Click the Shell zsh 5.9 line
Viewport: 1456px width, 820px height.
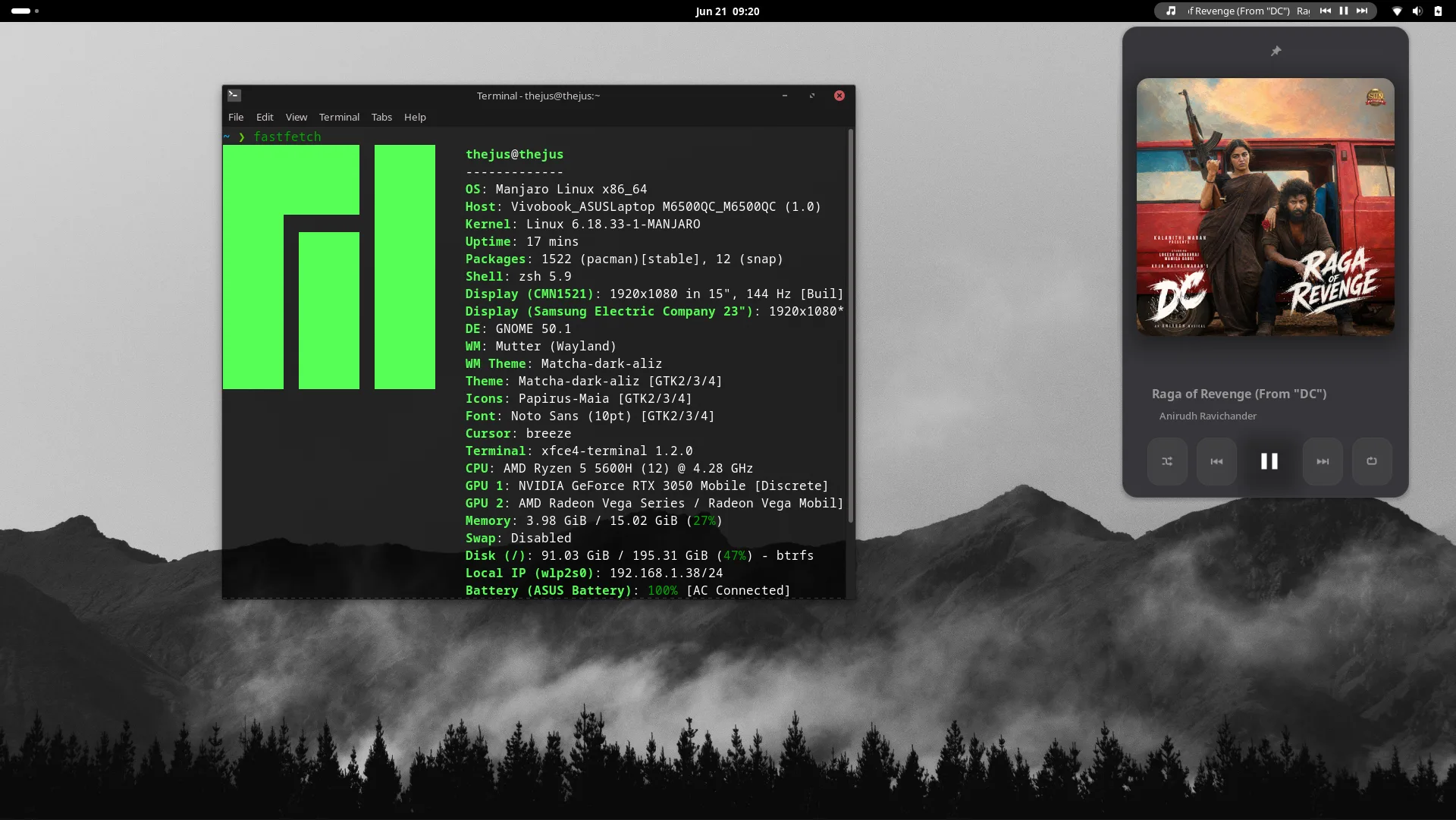tap(519, 276)
